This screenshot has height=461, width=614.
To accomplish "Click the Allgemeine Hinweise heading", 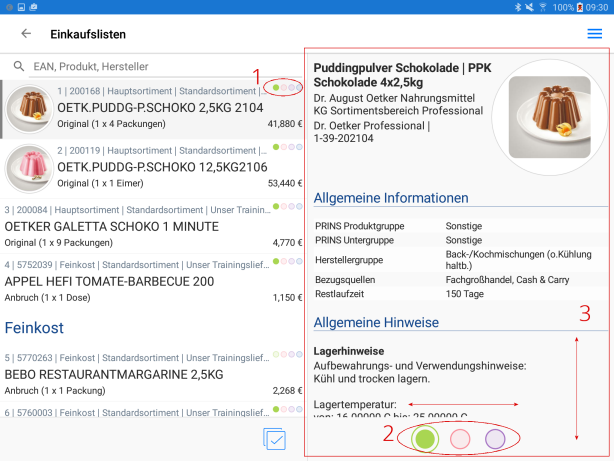I will pyautogui.click(x=376, y=322).
